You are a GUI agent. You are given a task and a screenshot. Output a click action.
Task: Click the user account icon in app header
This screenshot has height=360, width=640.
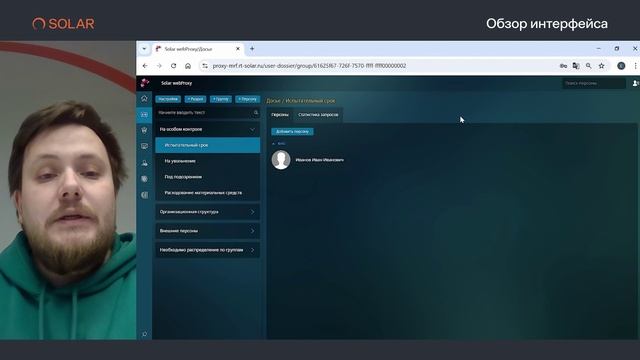635,83
